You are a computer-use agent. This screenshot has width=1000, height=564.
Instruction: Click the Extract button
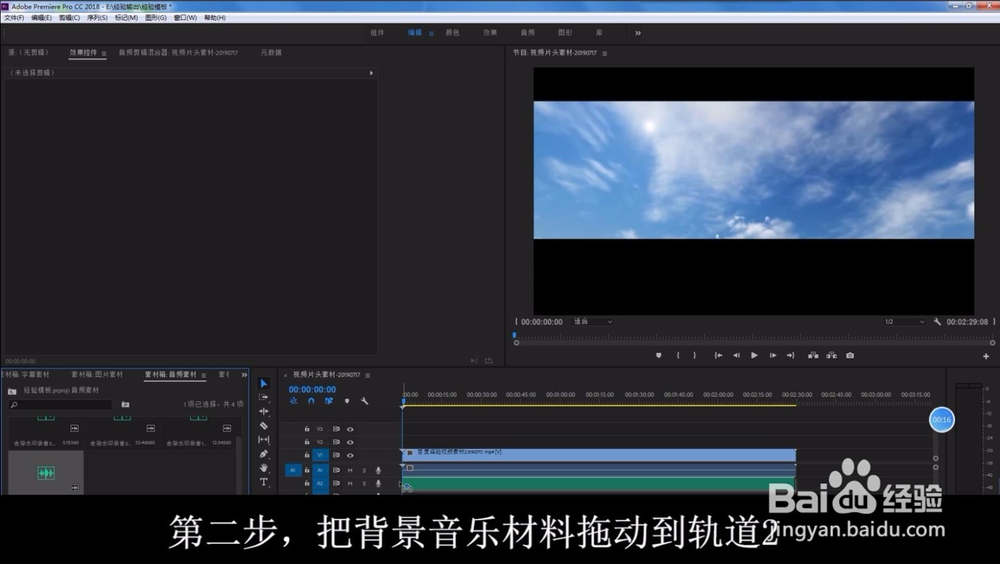click(x=832, y=355)
